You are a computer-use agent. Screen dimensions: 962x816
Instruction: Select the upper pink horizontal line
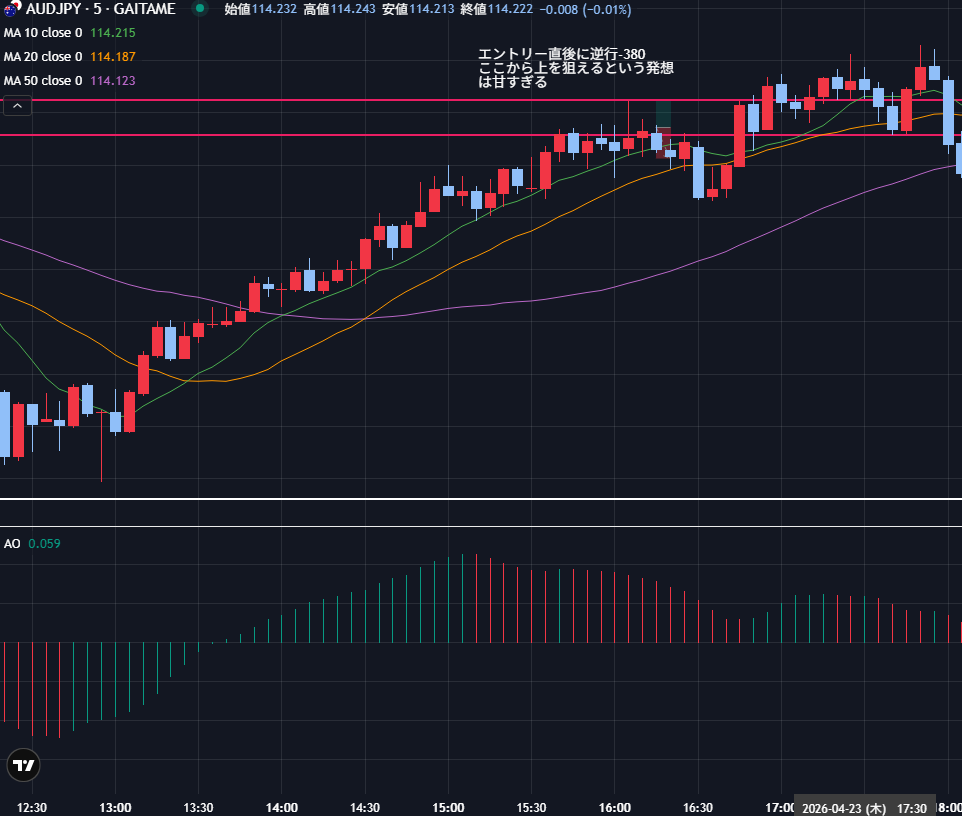point(300,100)
